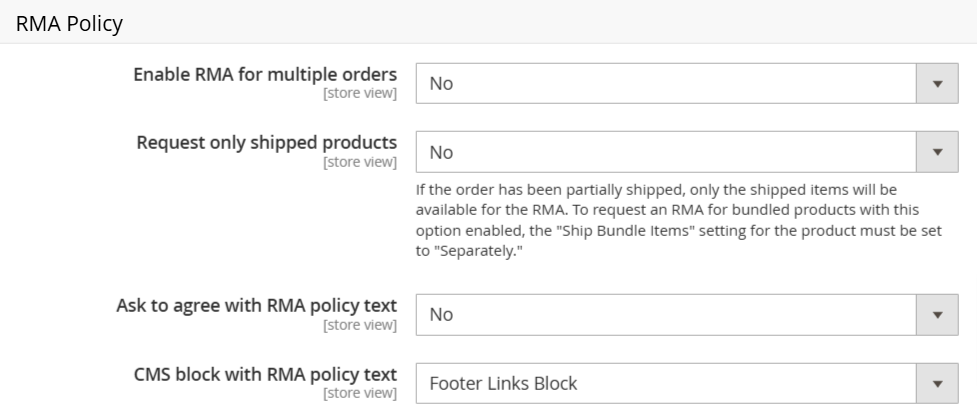Open Enable RMA for multiple orders dropdown

[x=687, y=83]
